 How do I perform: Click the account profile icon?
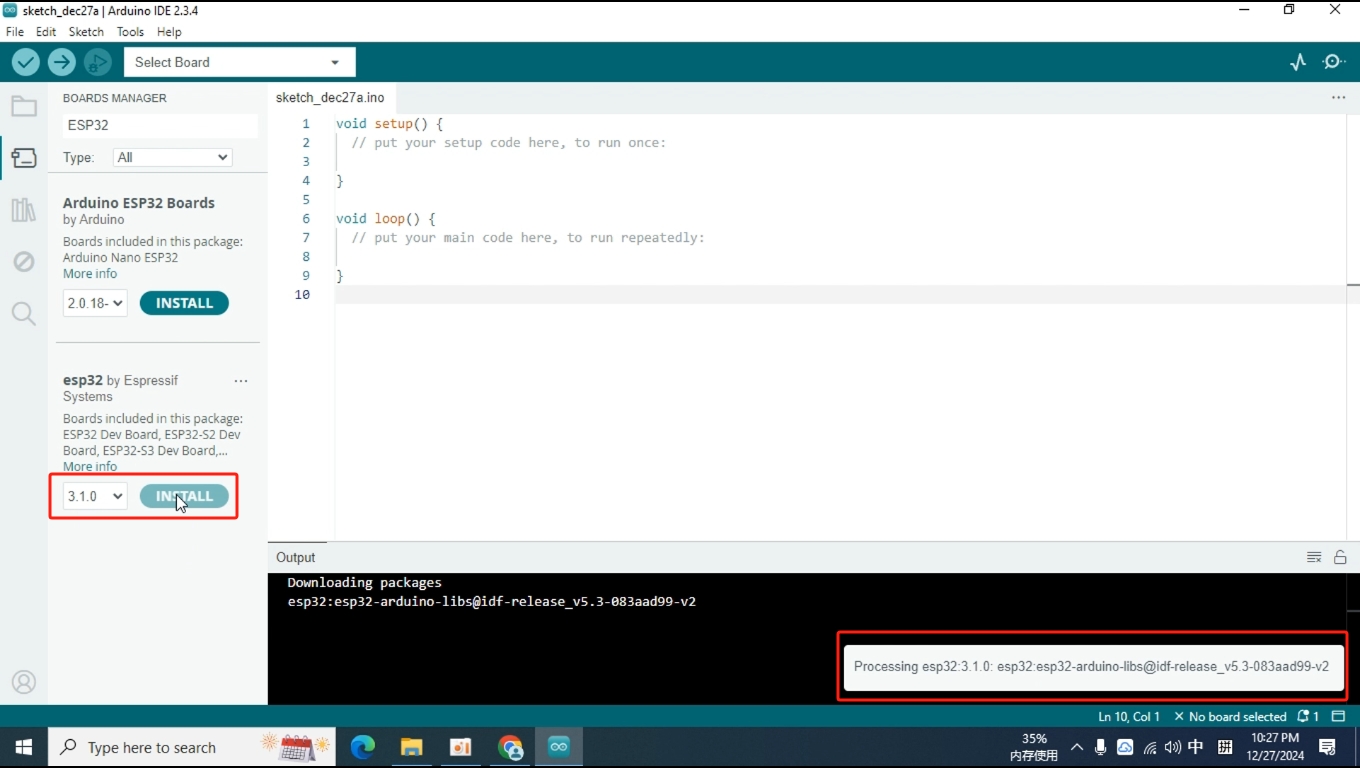coord(24,682)
